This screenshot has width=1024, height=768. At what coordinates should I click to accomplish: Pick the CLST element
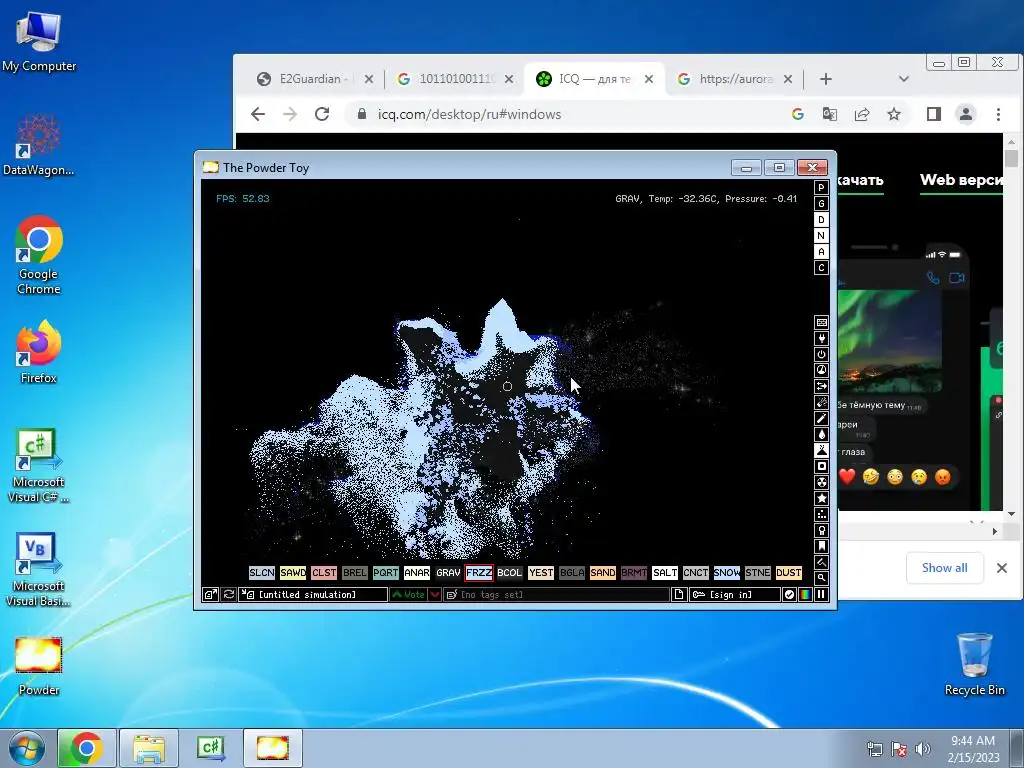point(324,573)
